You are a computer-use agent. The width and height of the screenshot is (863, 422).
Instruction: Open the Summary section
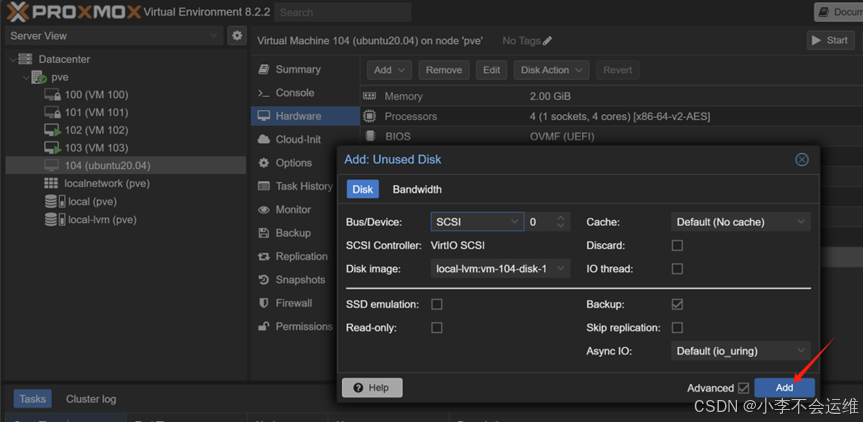[305, 69]
